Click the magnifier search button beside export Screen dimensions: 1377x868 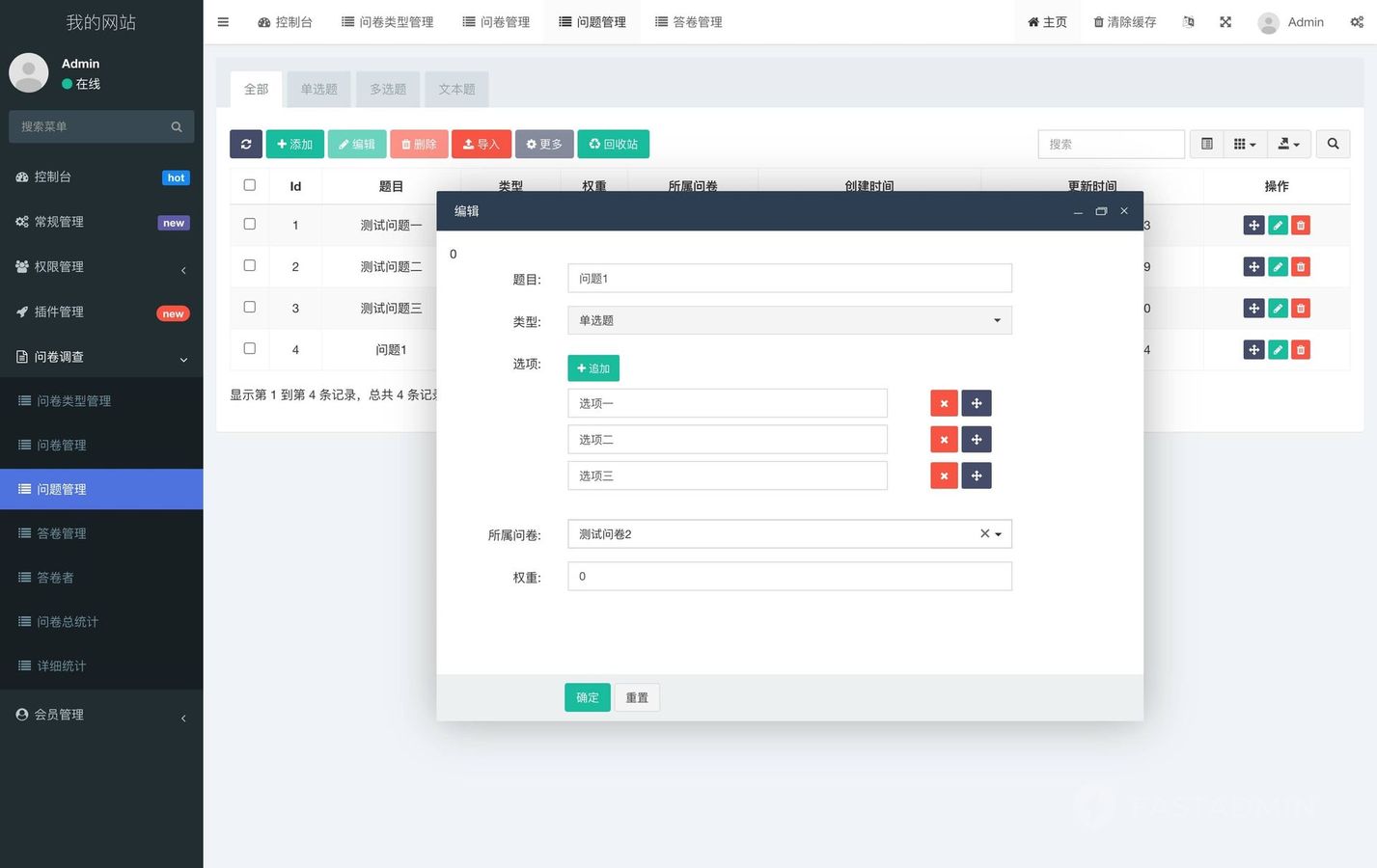[1333, 144]
